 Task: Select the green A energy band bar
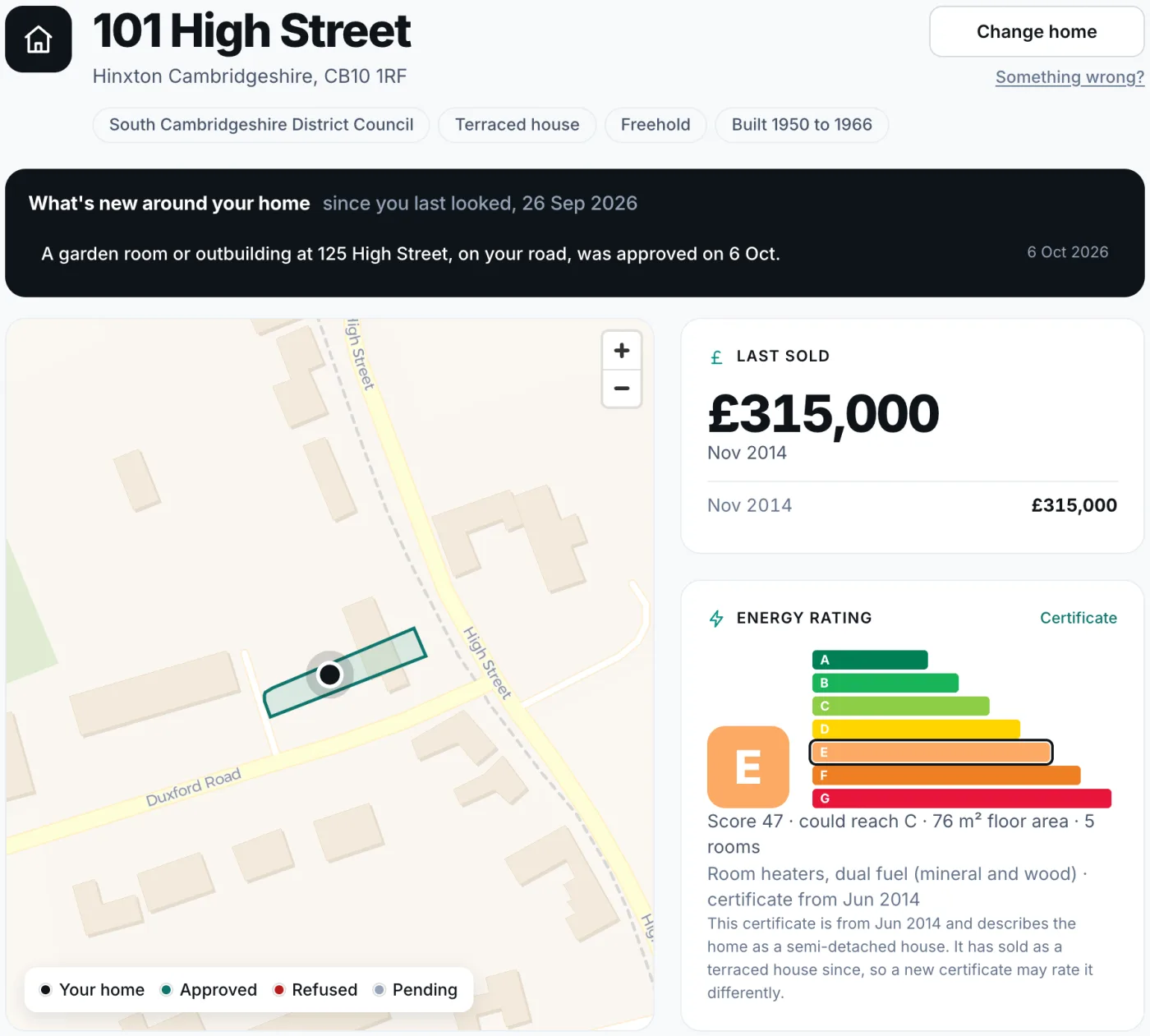(870, 660)
